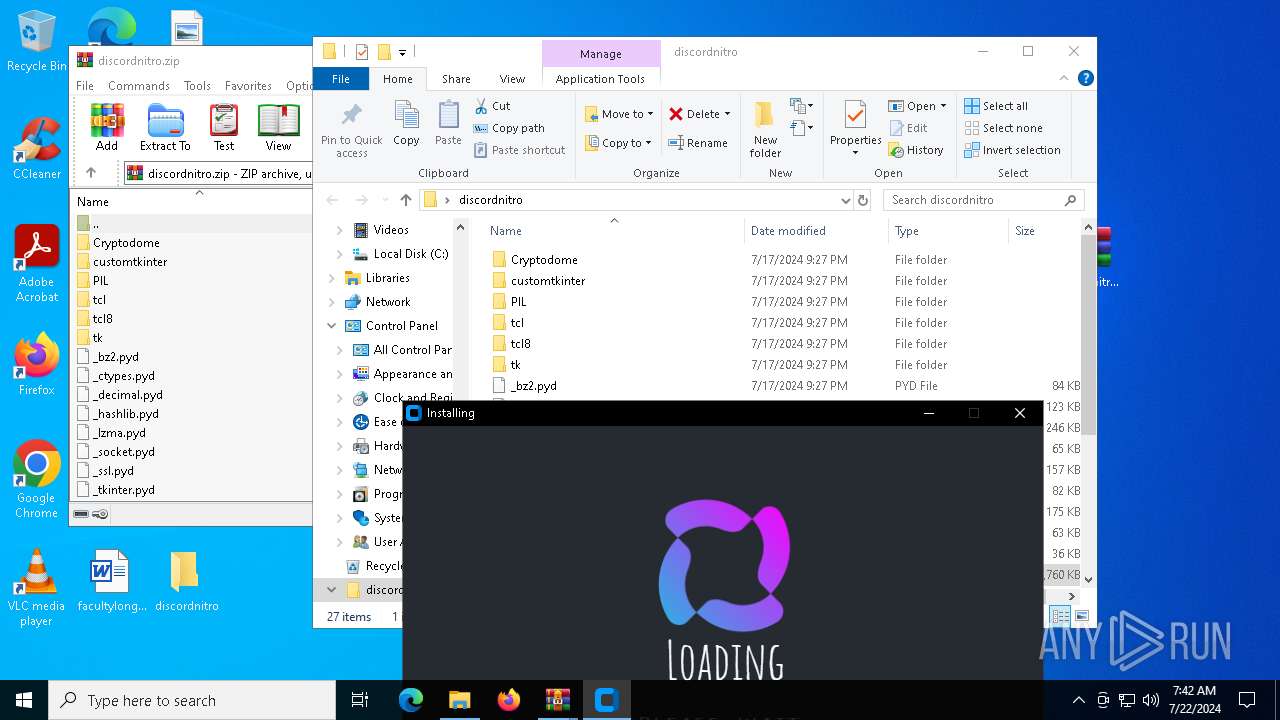Open Task View on the taskbar
The height and width of the screenshot is (720, 1280).
pyautogui.click(x=360, y=700)
